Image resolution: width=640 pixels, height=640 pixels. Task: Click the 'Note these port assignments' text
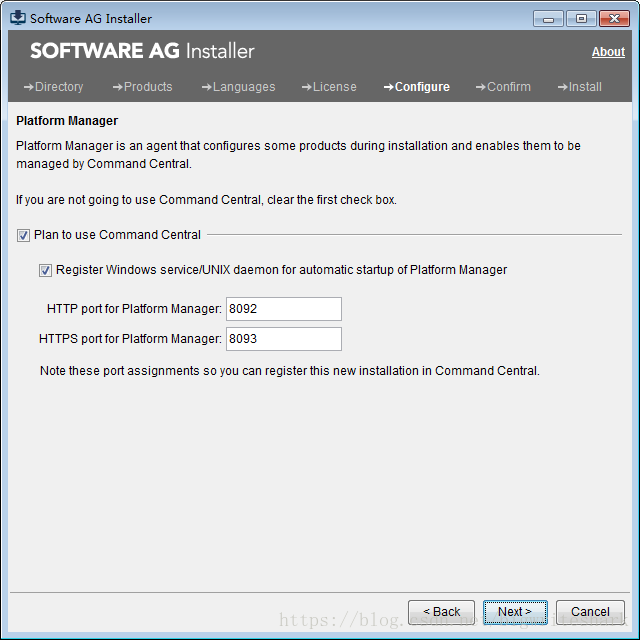pyautogui.click(x=289, y=371)
